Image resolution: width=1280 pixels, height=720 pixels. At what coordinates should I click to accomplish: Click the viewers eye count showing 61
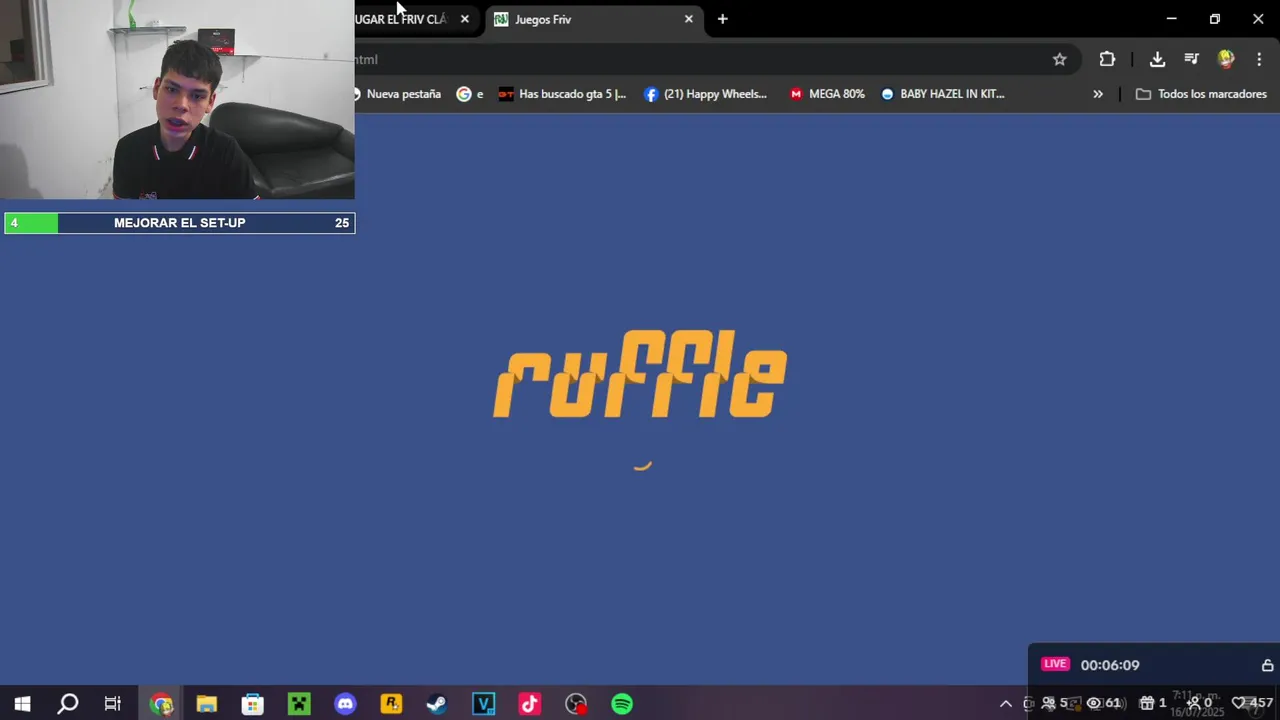[x=1104, y=703]
